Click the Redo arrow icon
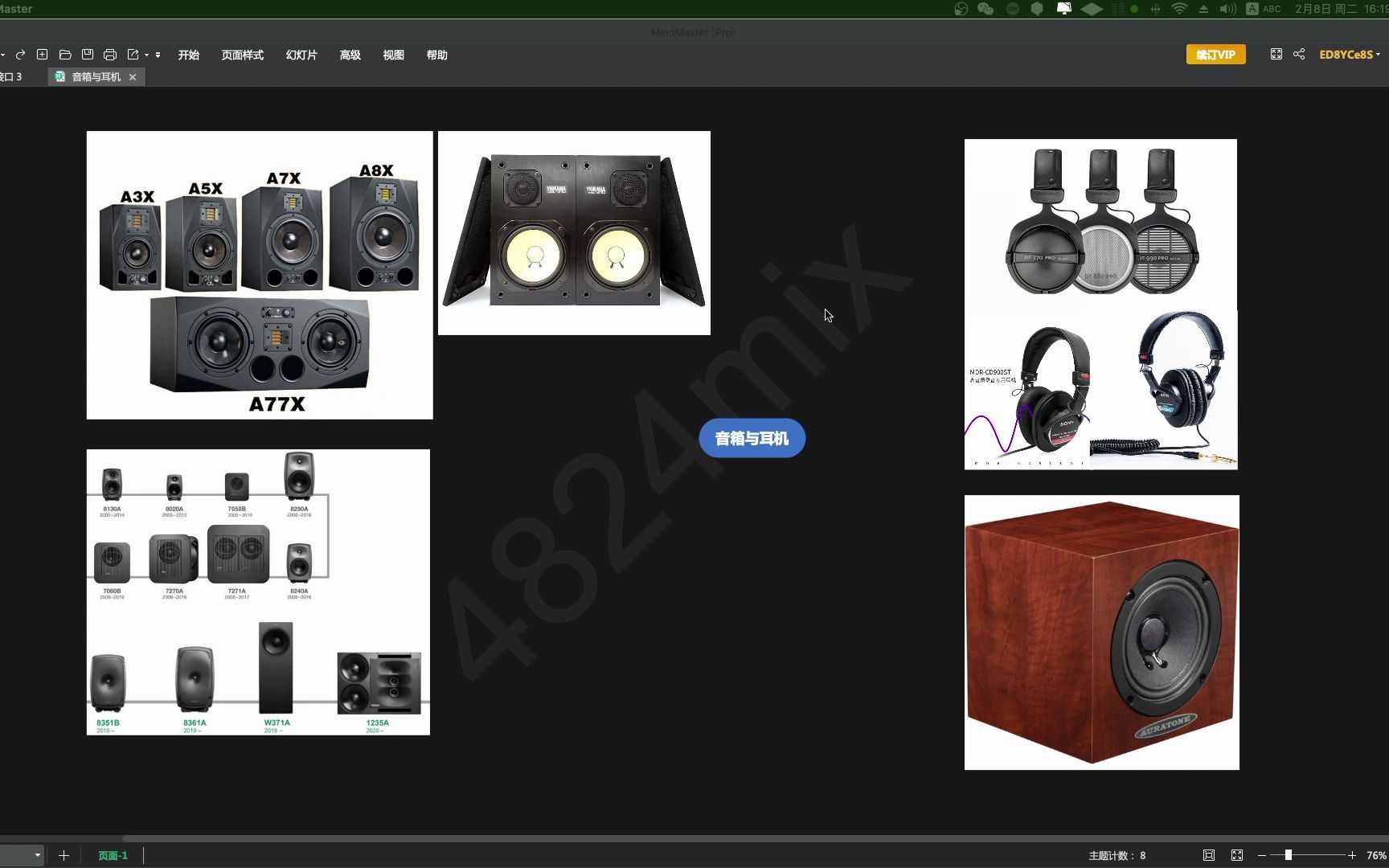The height and width of the screenshot is (868, 1389). click(x=20, y=55)
